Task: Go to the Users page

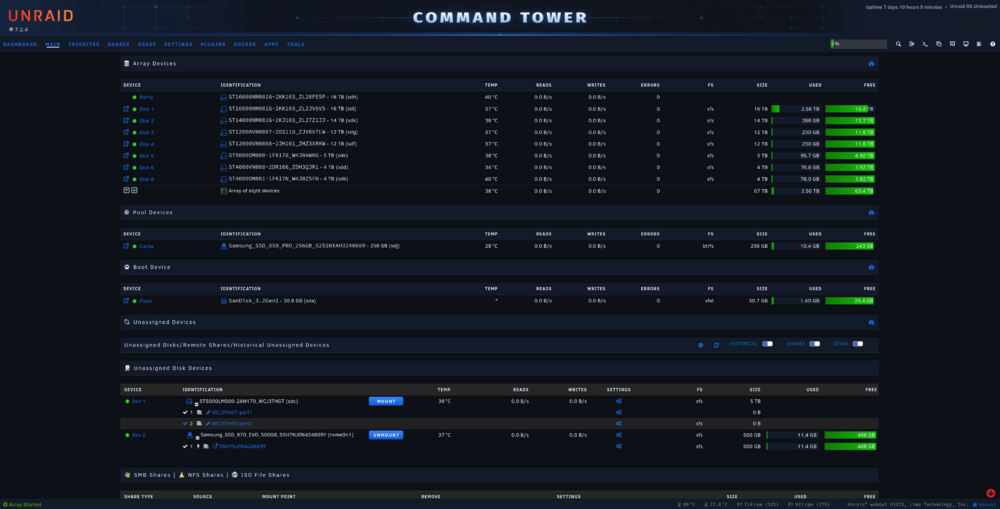Action: click(x=147, y=45)
